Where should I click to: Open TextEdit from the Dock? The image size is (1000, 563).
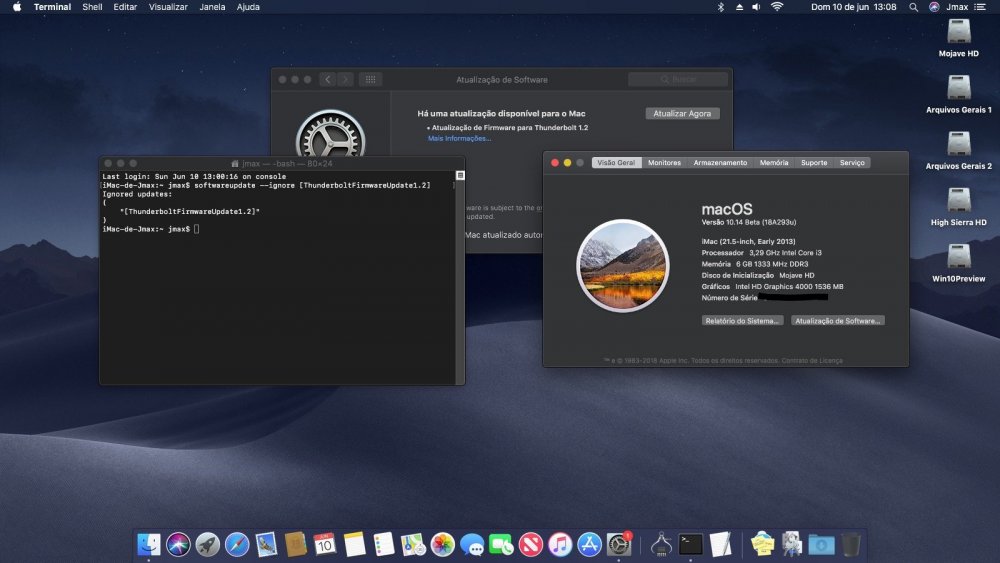pos(720,545)
